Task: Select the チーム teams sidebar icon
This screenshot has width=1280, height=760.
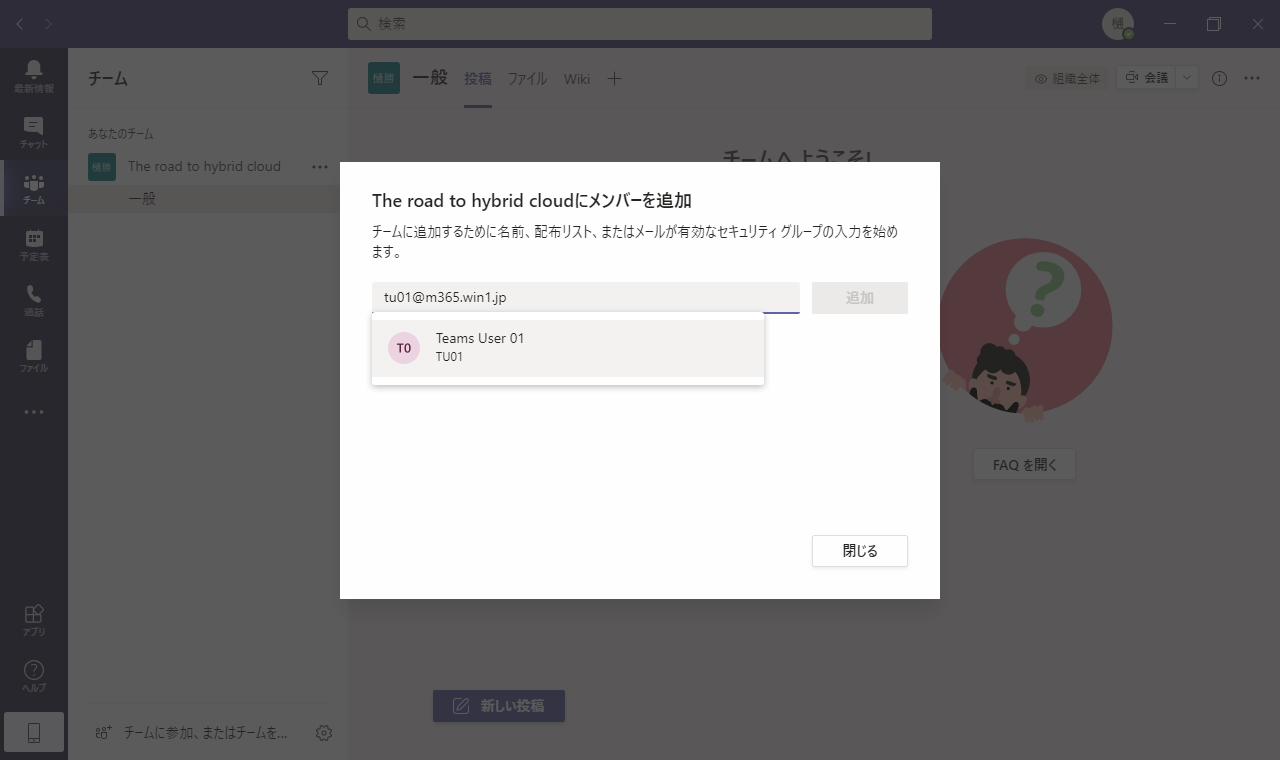Action: pos(34,188)
